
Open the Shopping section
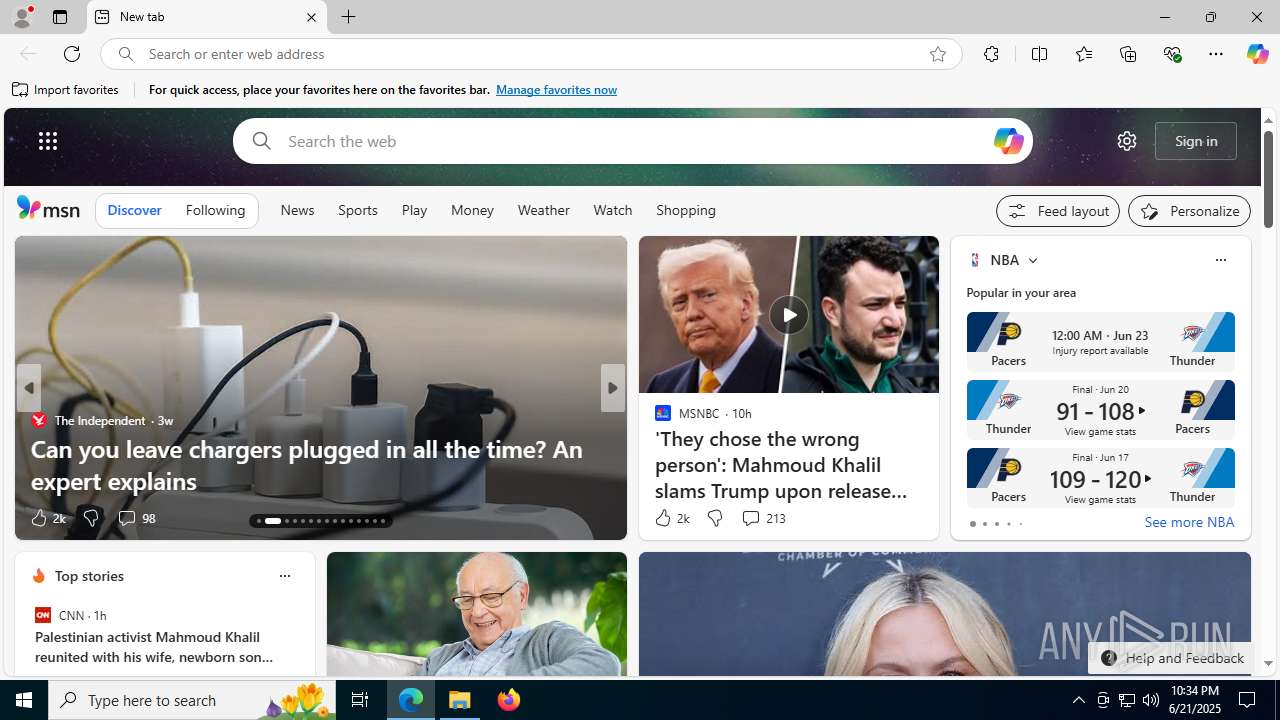click(686, 210)
